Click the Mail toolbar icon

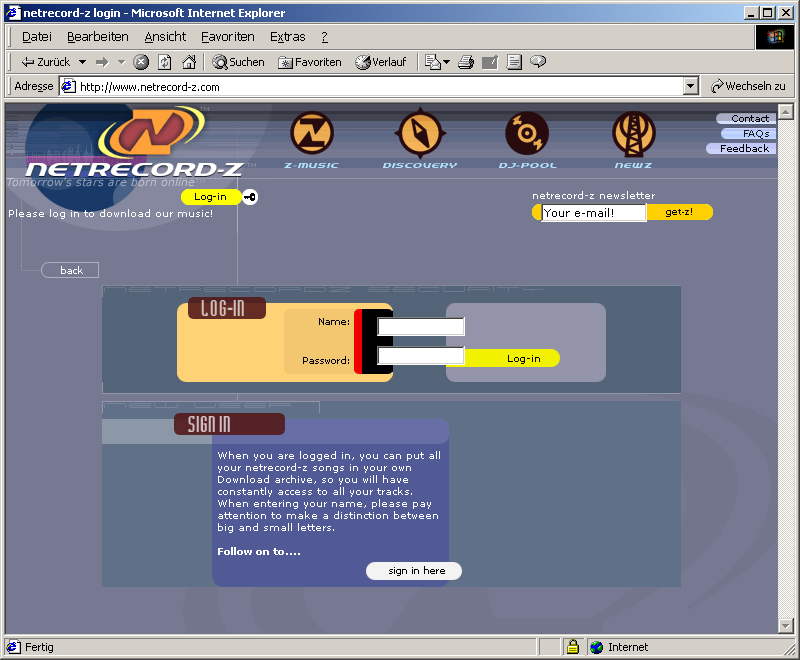click(x=433, y=62)
